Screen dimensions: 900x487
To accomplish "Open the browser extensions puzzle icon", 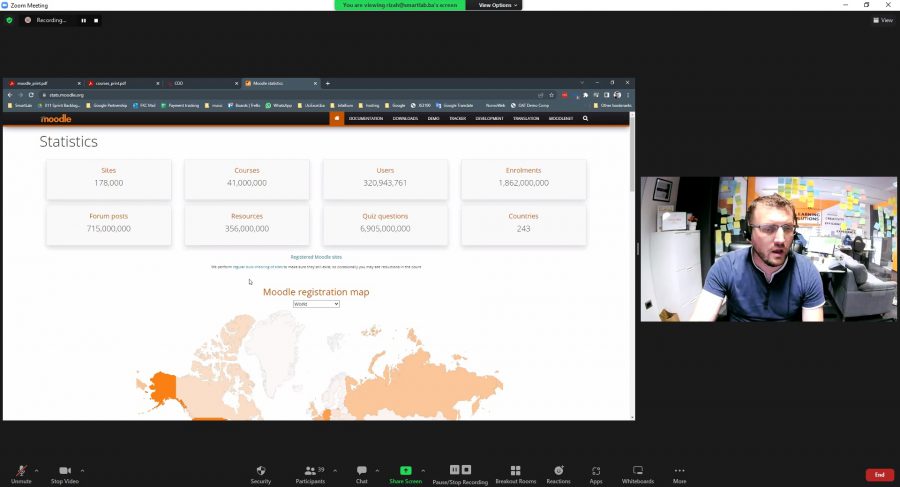I will click(585, 95).
